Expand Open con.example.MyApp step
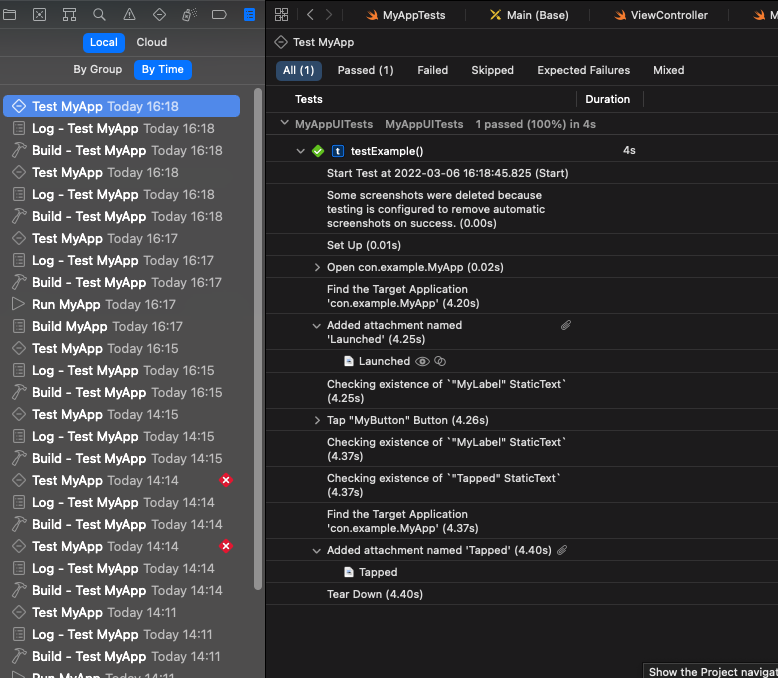Viewport: 778px width, 678px height. [317, 268]
